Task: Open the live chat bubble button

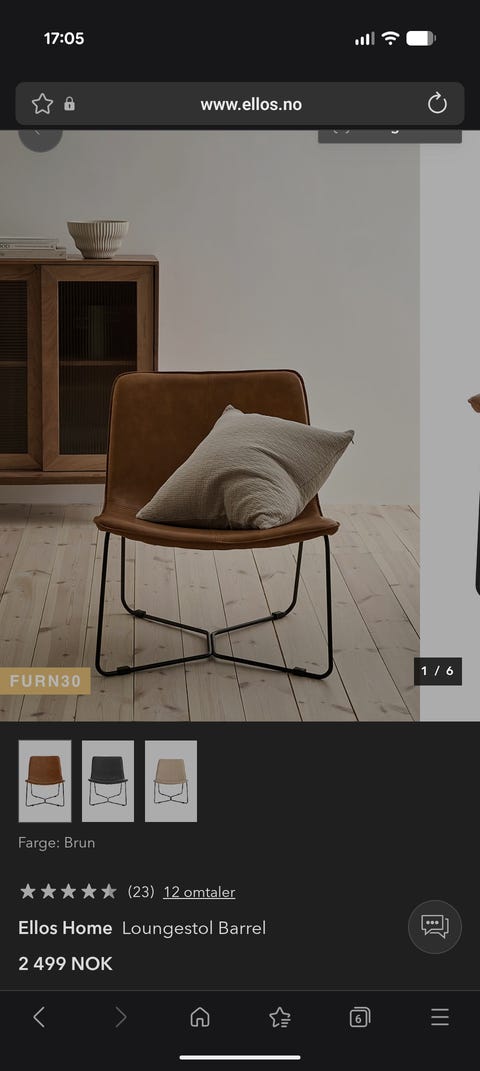Action: tap(435, 927)
